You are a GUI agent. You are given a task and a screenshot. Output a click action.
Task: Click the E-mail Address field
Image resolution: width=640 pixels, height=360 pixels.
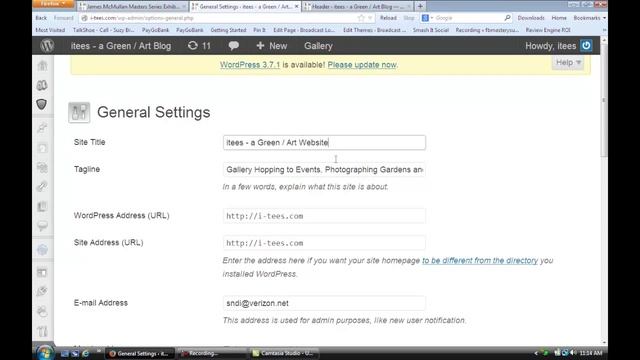click(x=324, y=303)
